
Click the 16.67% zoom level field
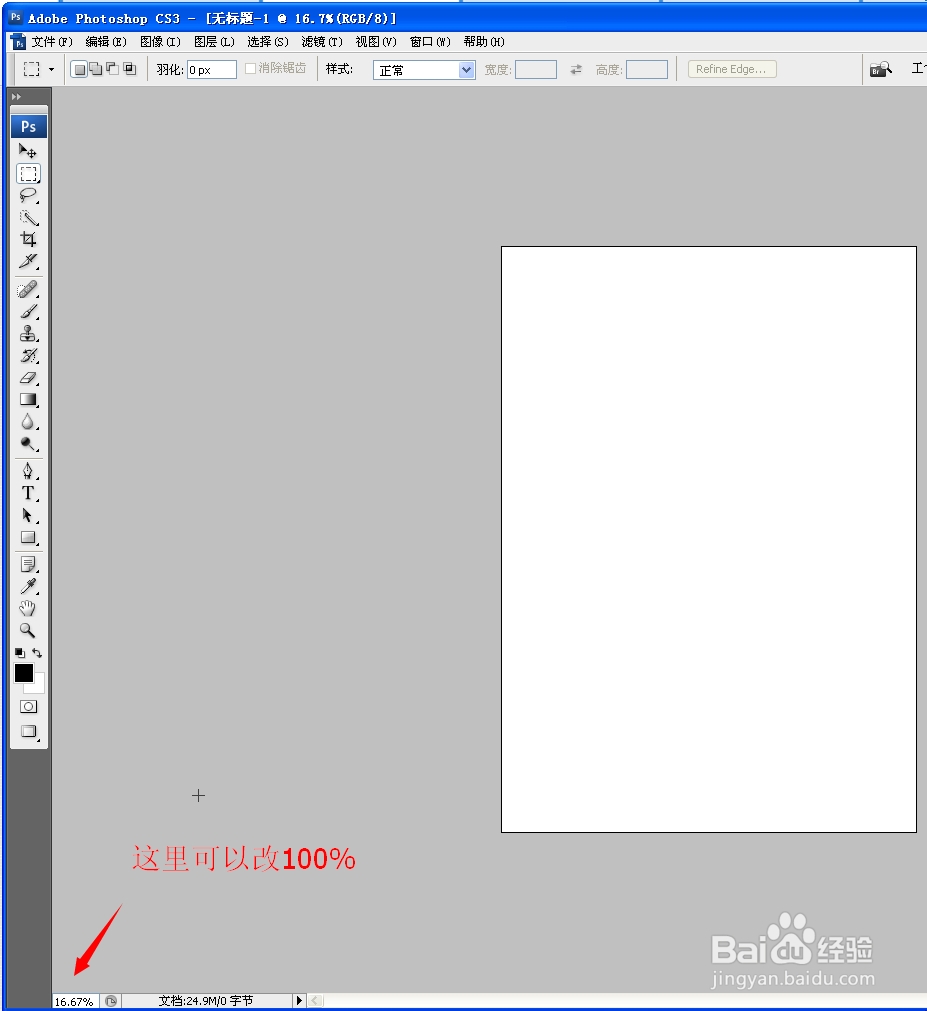click(75, 1001)
